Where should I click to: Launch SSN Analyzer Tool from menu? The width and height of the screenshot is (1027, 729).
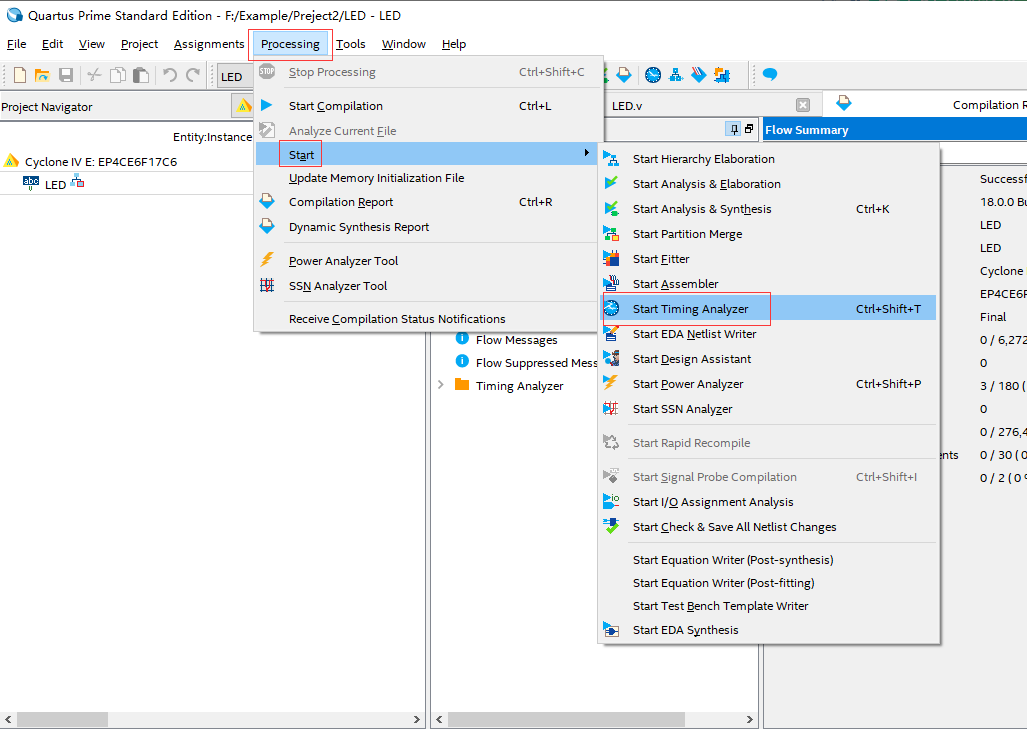pos(428,286)
